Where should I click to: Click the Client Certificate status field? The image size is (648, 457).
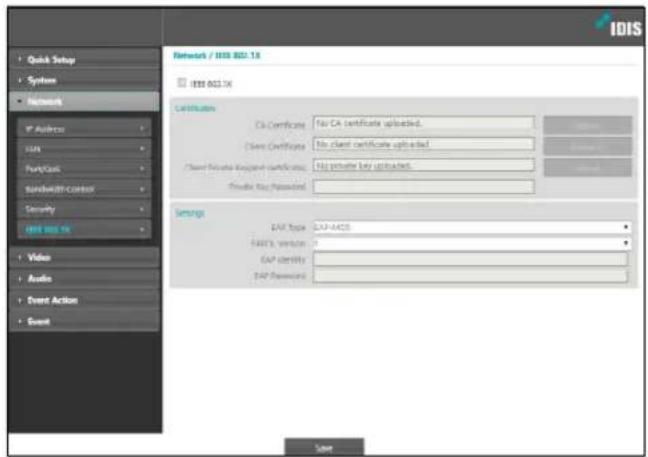[424, 144]
